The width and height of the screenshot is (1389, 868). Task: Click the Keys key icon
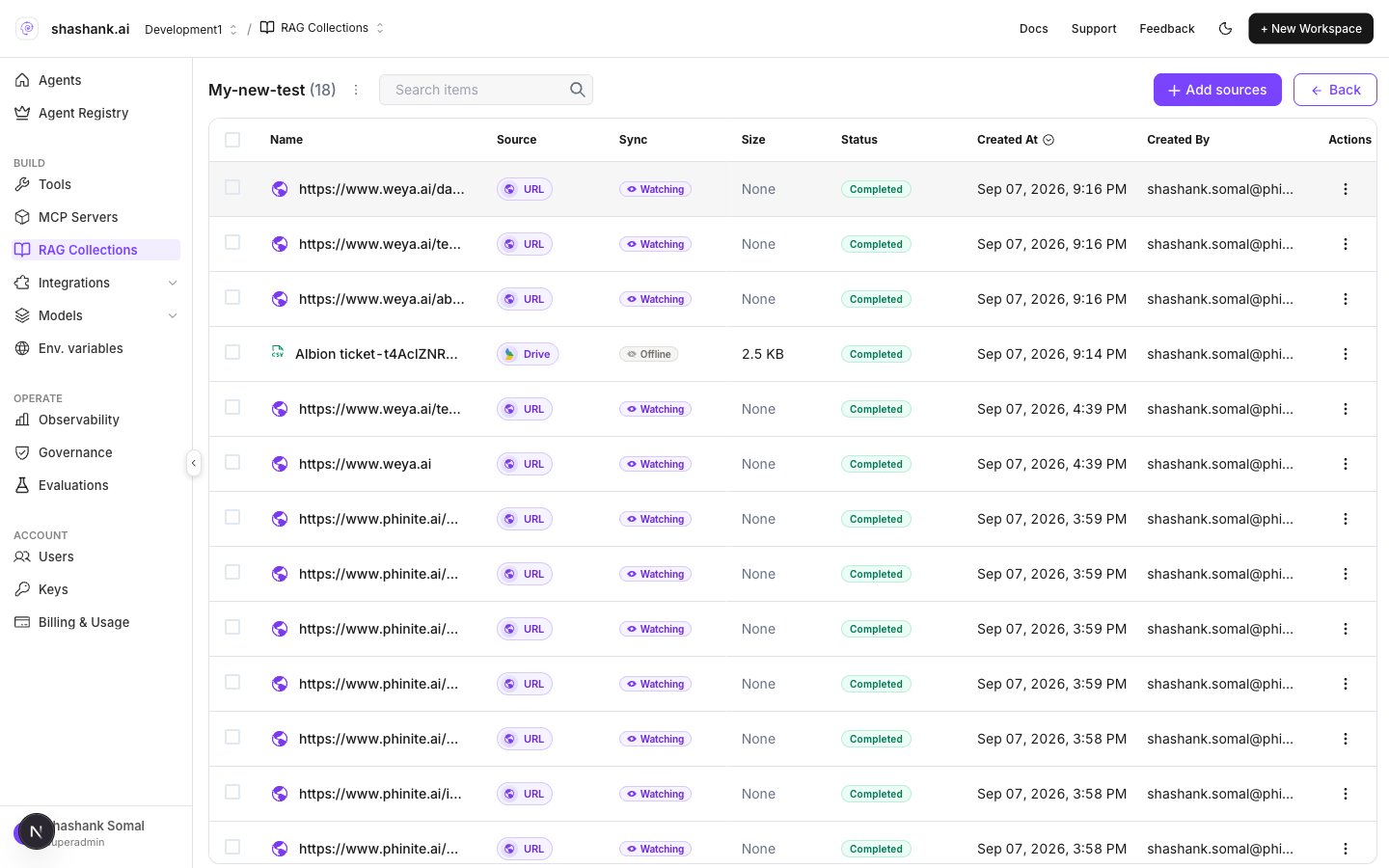point(22,589)
